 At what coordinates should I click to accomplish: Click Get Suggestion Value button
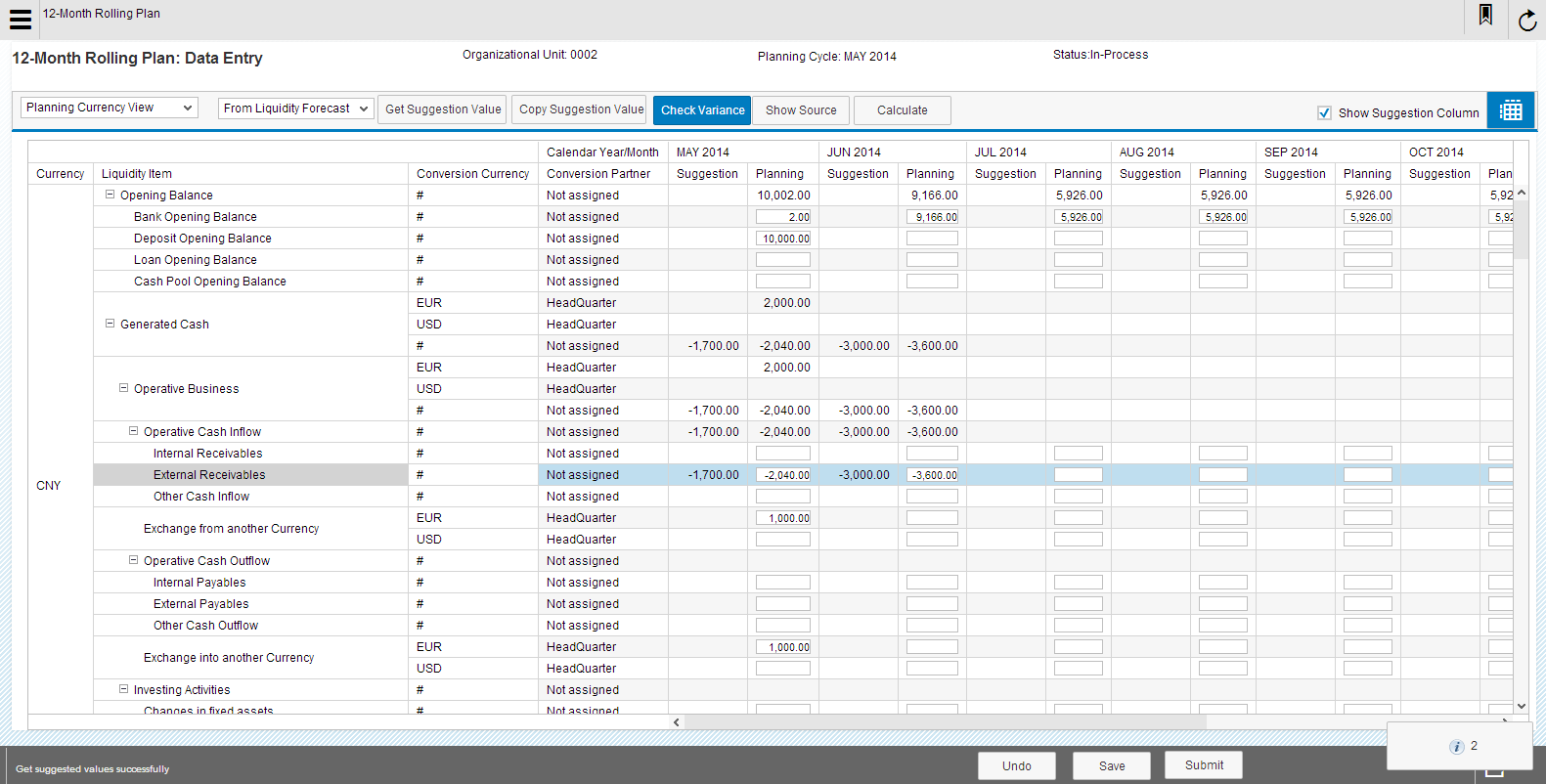[443, 109]
